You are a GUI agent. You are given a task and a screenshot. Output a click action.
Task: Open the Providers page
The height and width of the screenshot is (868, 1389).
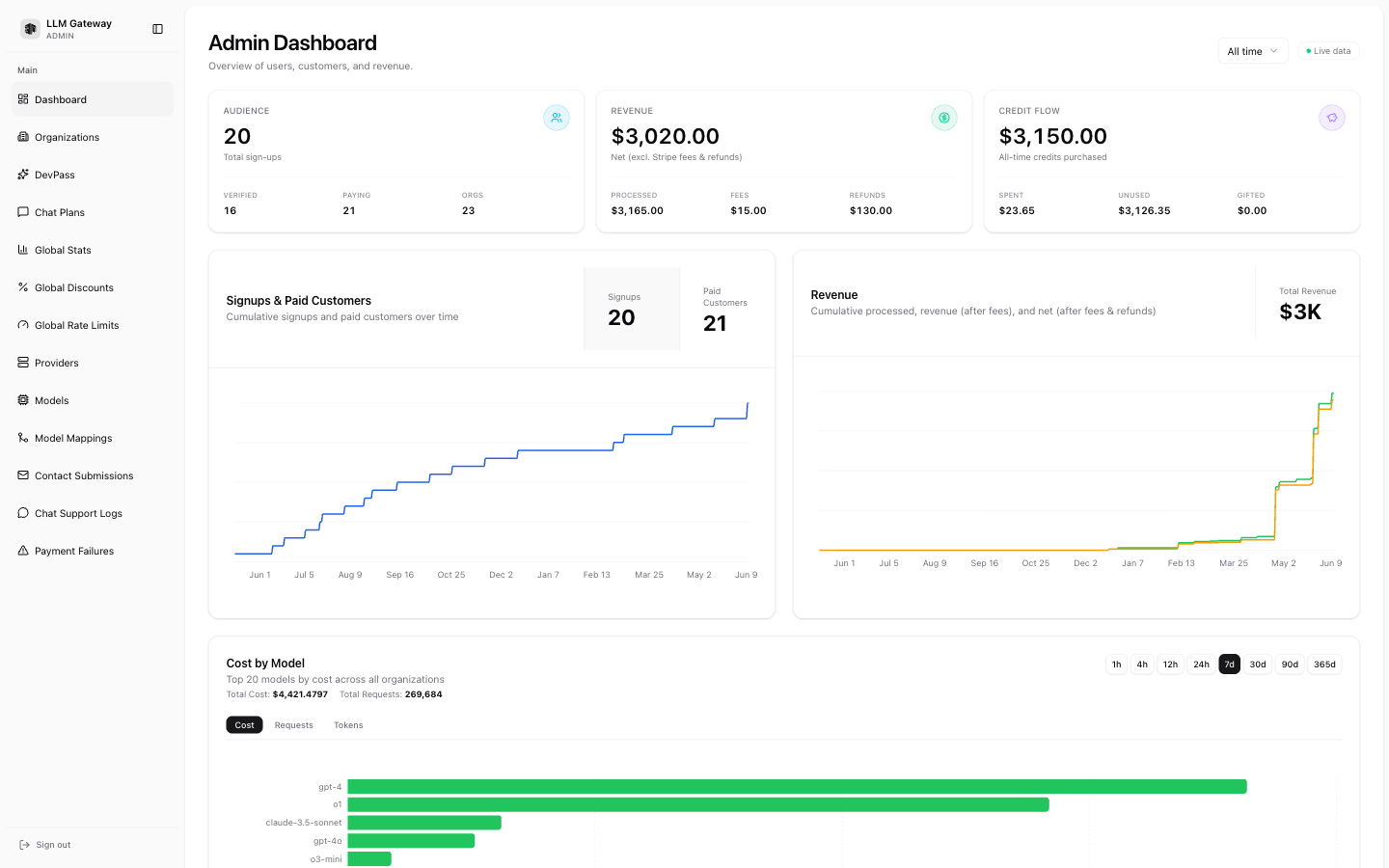(x=93, y=363)
